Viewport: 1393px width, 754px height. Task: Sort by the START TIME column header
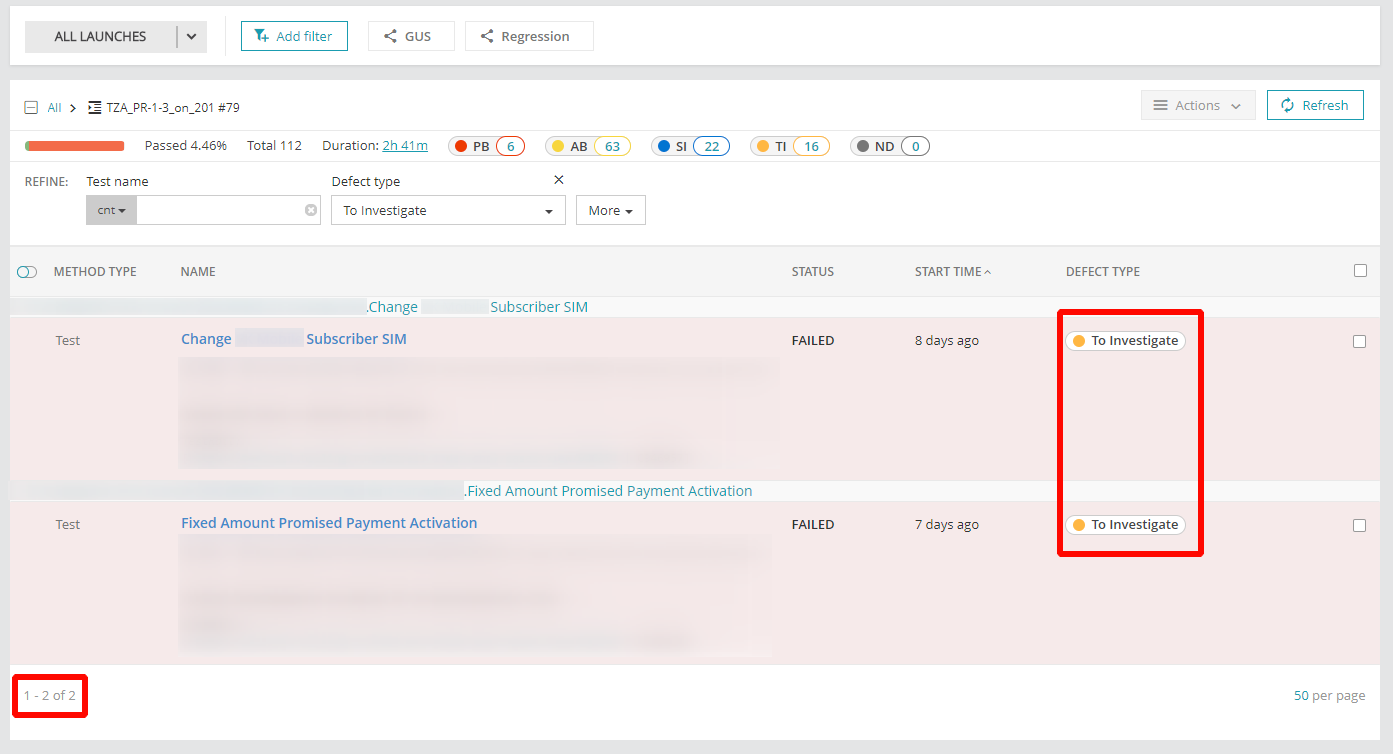pos(953,272)
